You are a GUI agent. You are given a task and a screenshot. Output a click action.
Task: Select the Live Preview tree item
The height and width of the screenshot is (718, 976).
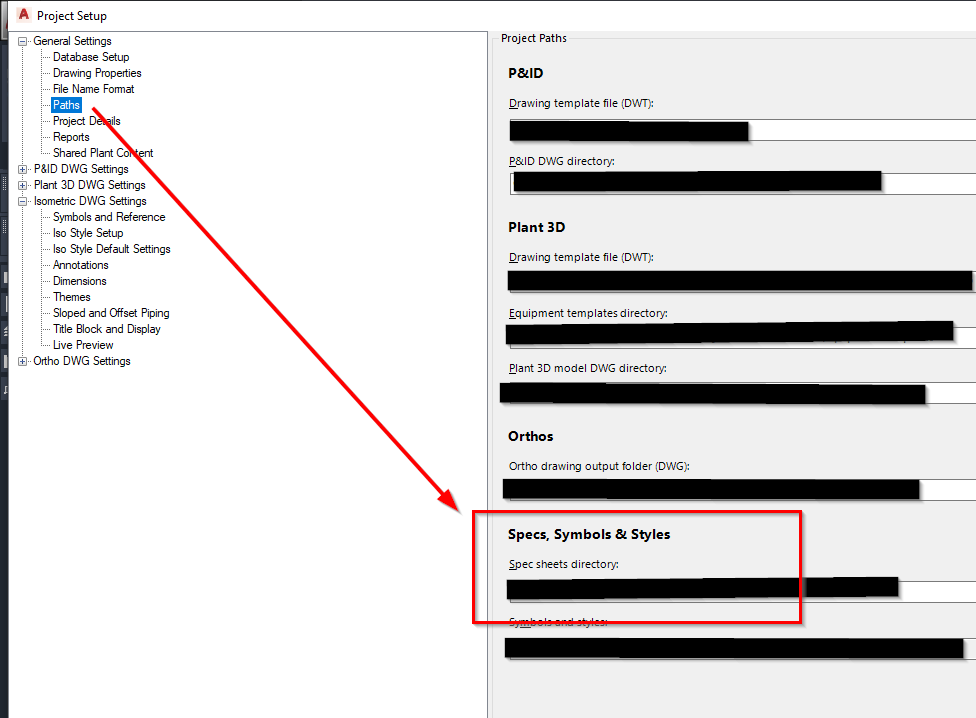(x=81, y=344)
